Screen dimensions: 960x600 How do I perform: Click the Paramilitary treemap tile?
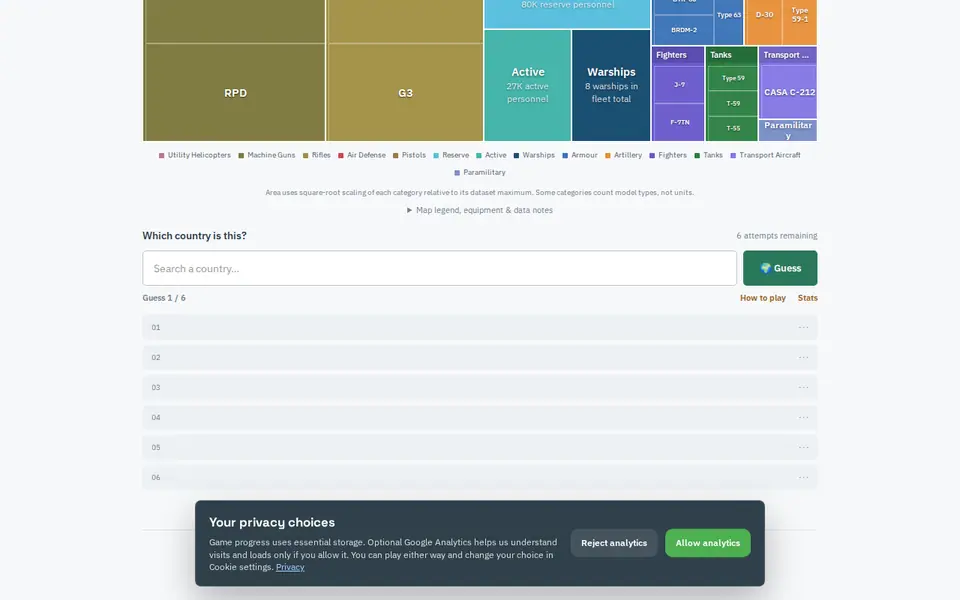coord(788,130)
